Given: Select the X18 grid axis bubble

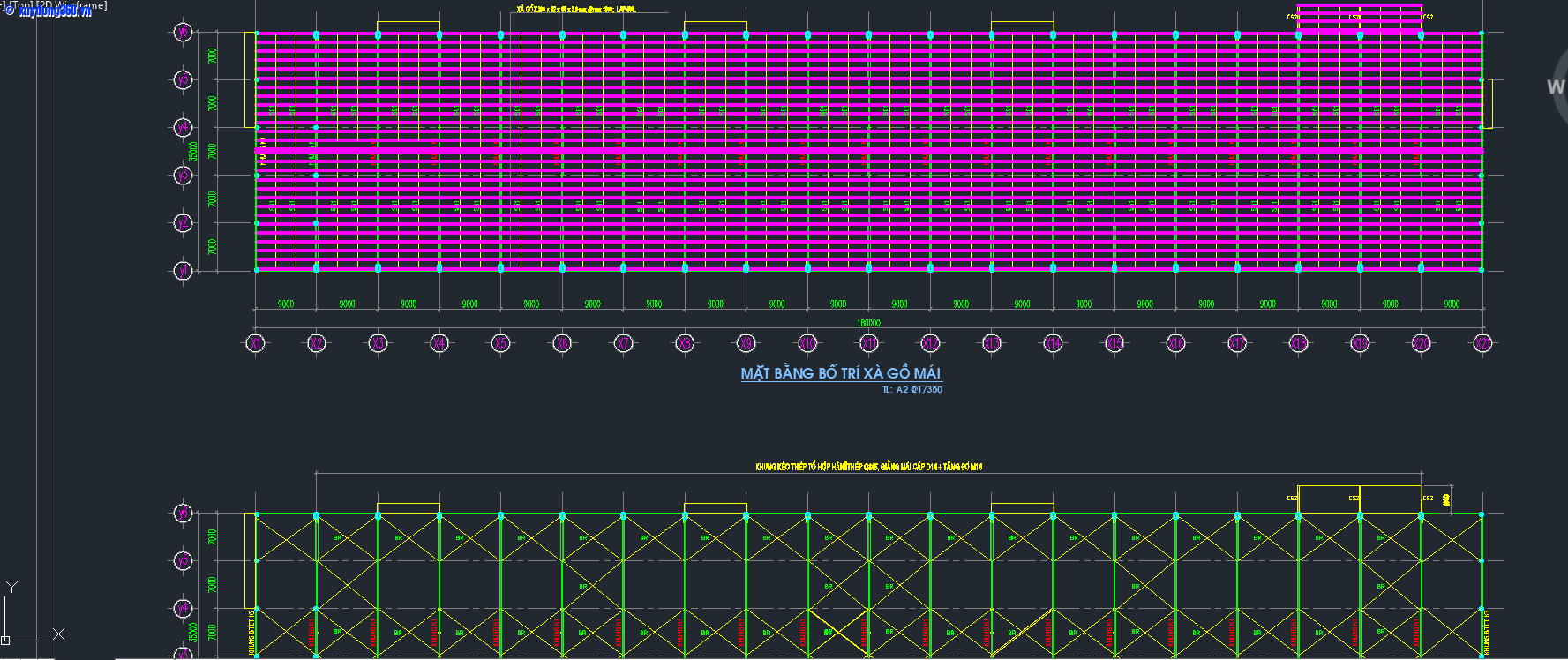Looking at the screenshot, I should pyautogui.click(x=1298, y=343).
